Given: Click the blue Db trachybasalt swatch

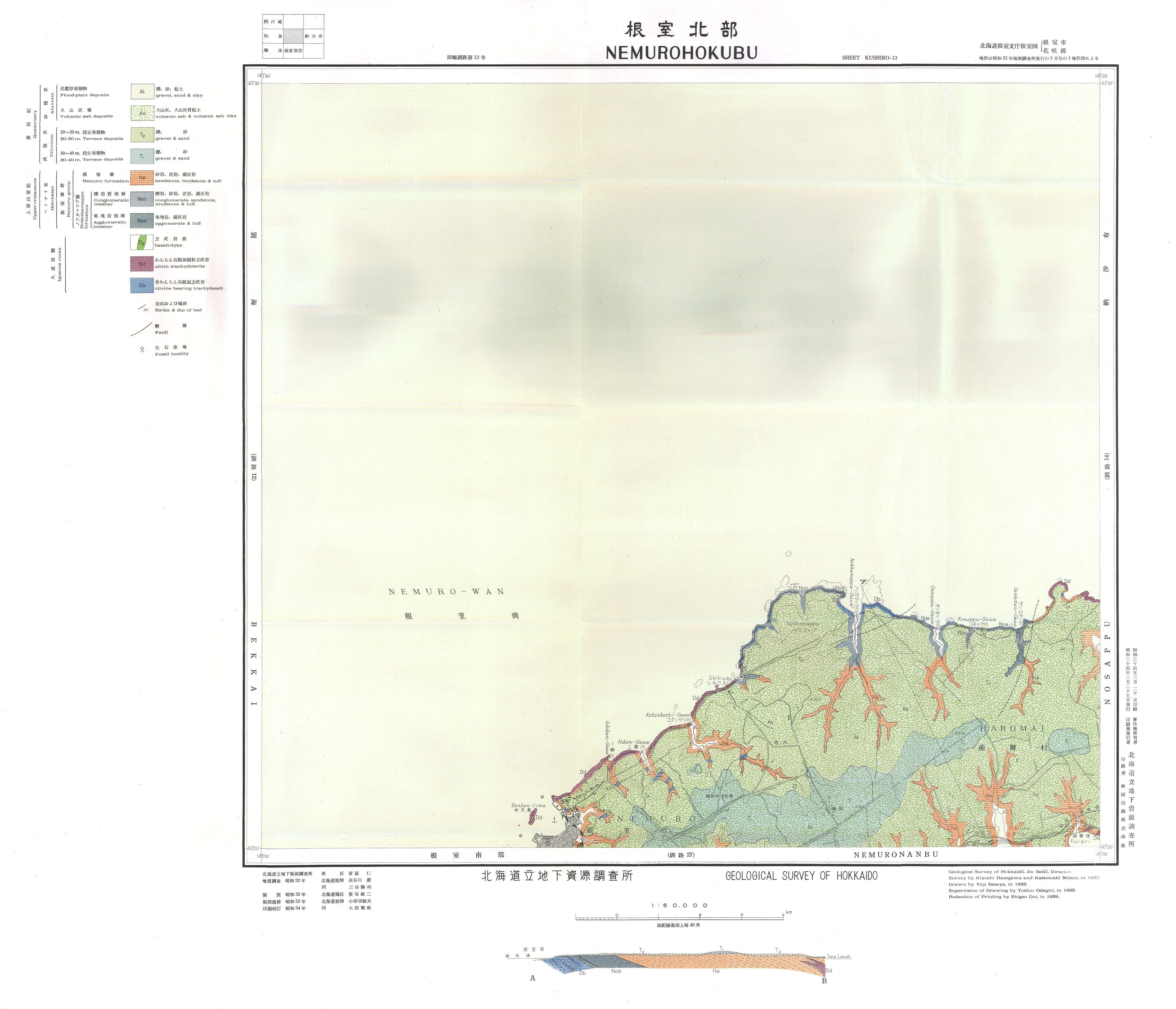Looking at the screenshot, I should tap(142, 285).
